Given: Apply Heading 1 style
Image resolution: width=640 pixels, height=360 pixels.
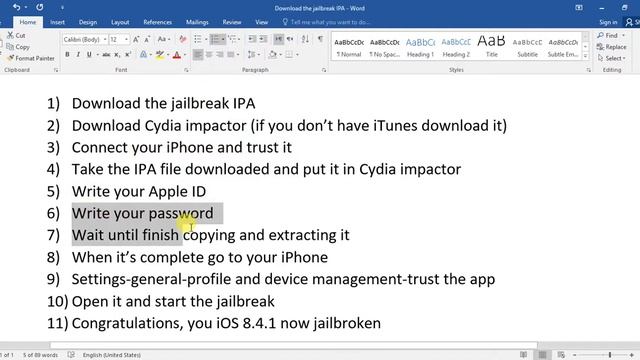Looking at the screenshot, I should pos(420,47).
